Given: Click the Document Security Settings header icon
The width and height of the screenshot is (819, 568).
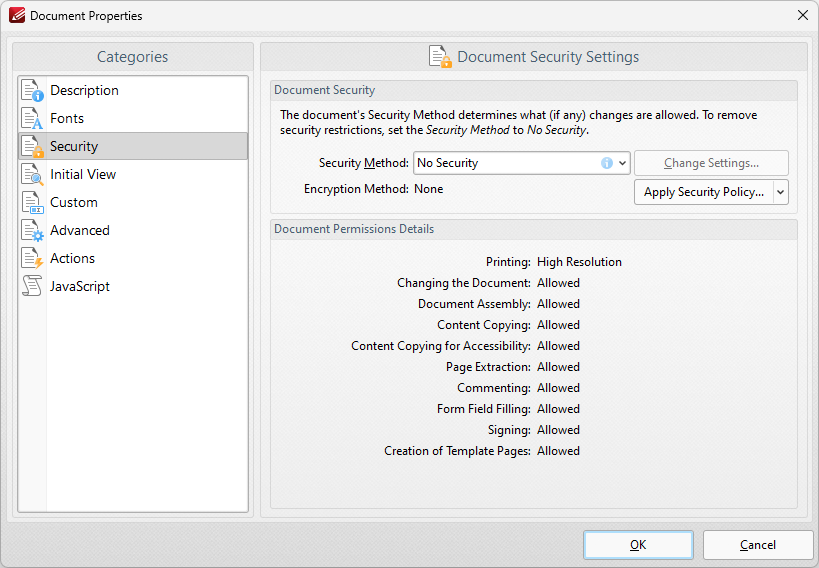Looking at the screenshot, I should click(x=440, y=57).
